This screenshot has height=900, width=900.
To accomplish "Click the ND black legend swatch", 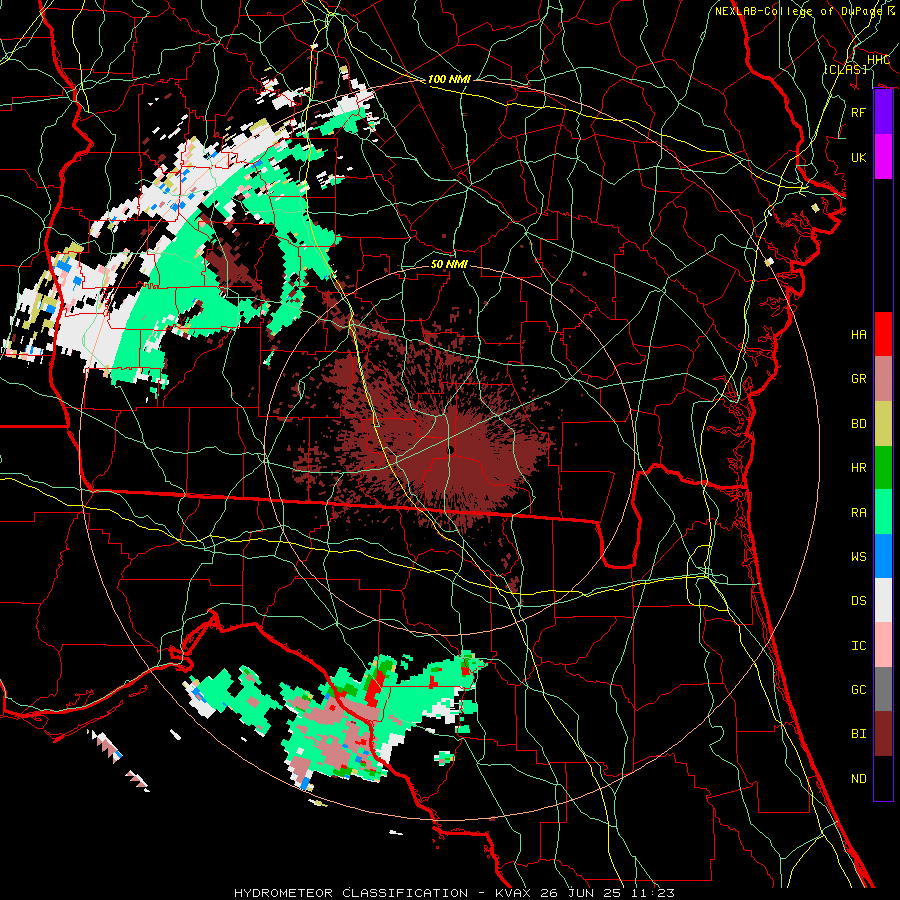I will click(883, 778).
